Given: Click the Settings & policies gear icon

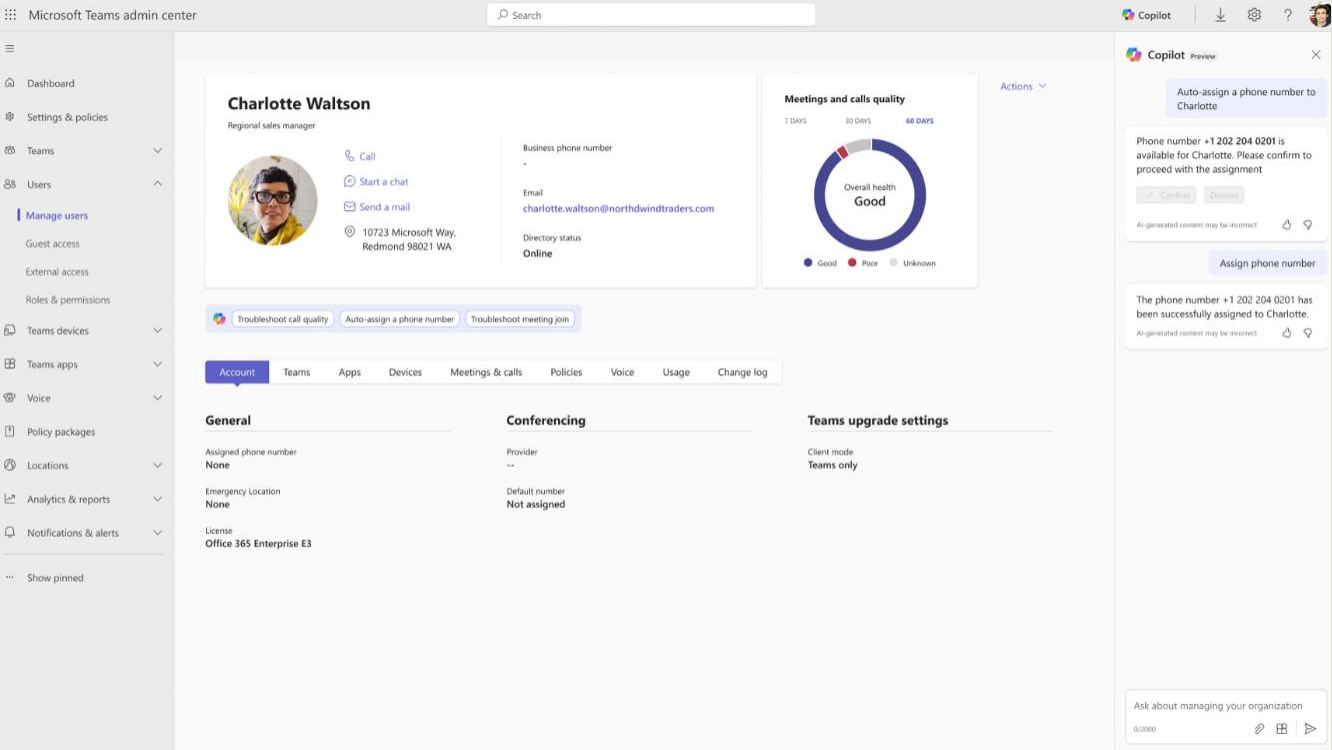Looking at the screenshot, I should coord(10,117).
